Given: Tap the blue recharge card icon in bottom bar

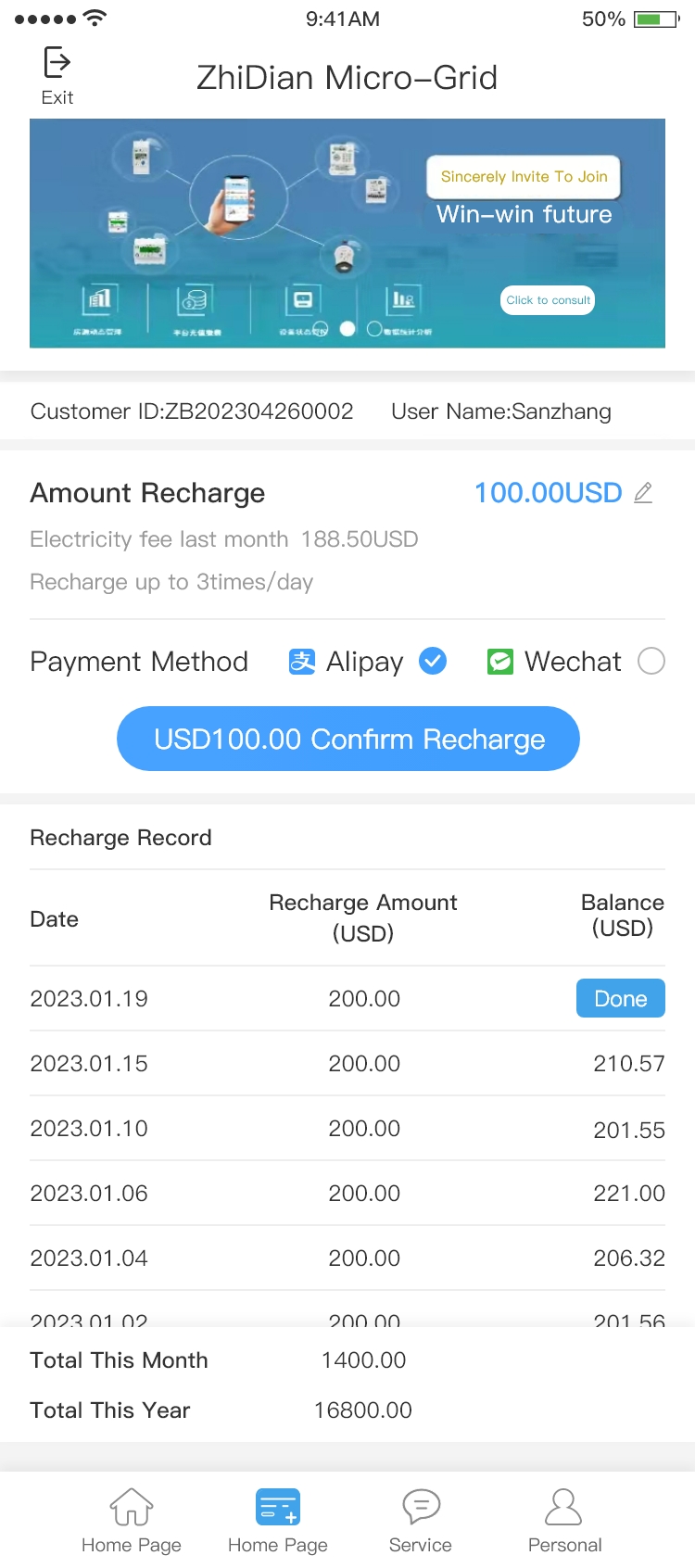Looking at the screenshot, I should click(x=277, y=1507).
